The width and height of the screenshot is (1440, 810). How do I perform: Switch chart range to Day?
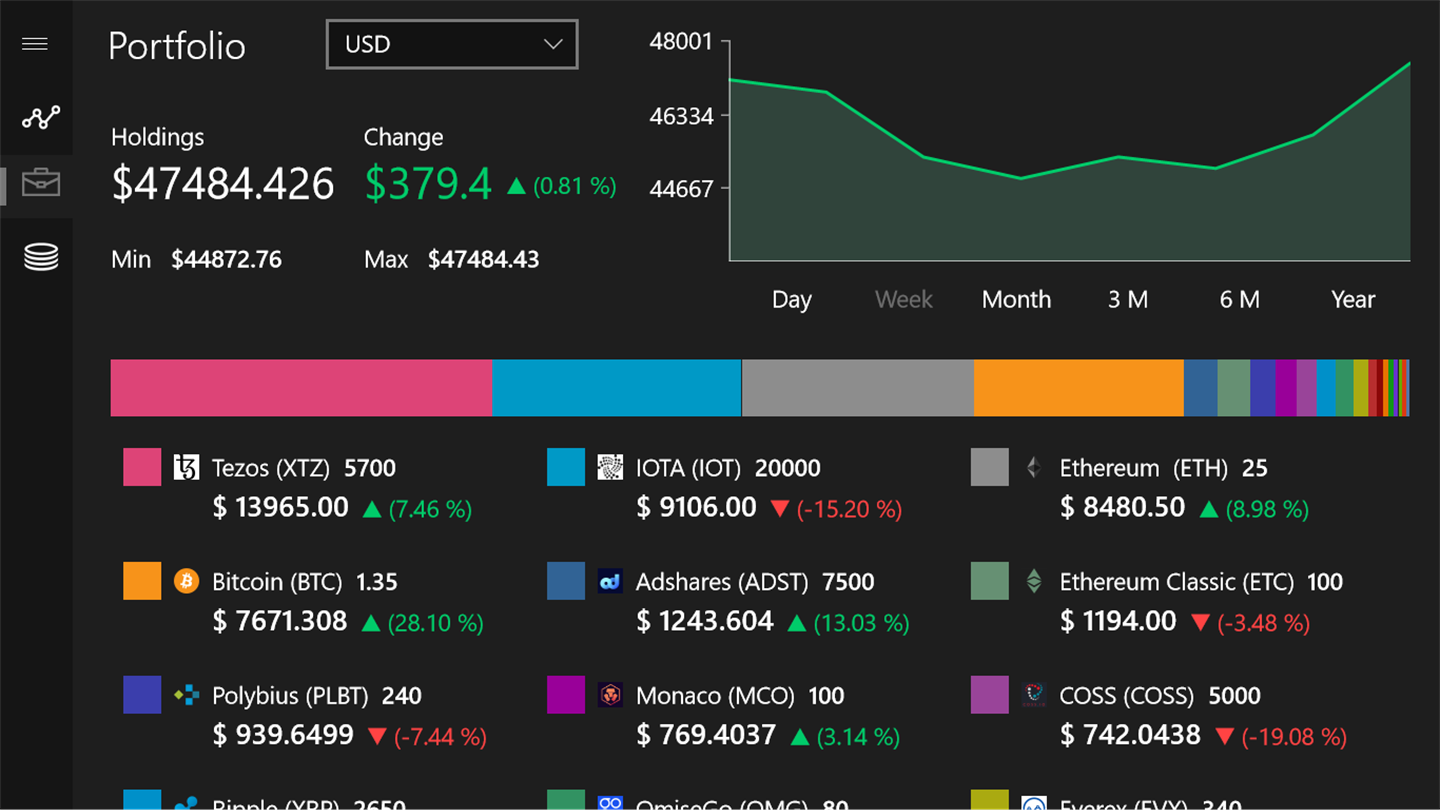[x=791, y=299]
